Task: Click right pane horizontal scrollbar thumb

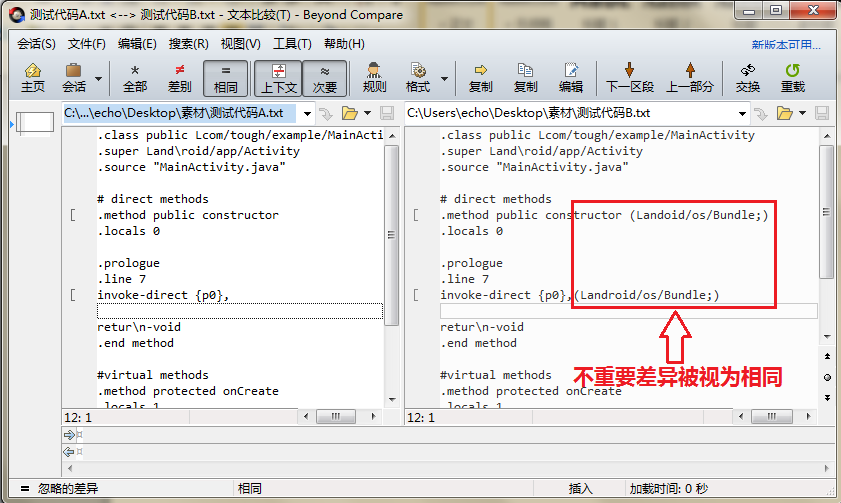Action: click(x=771, y=416)
